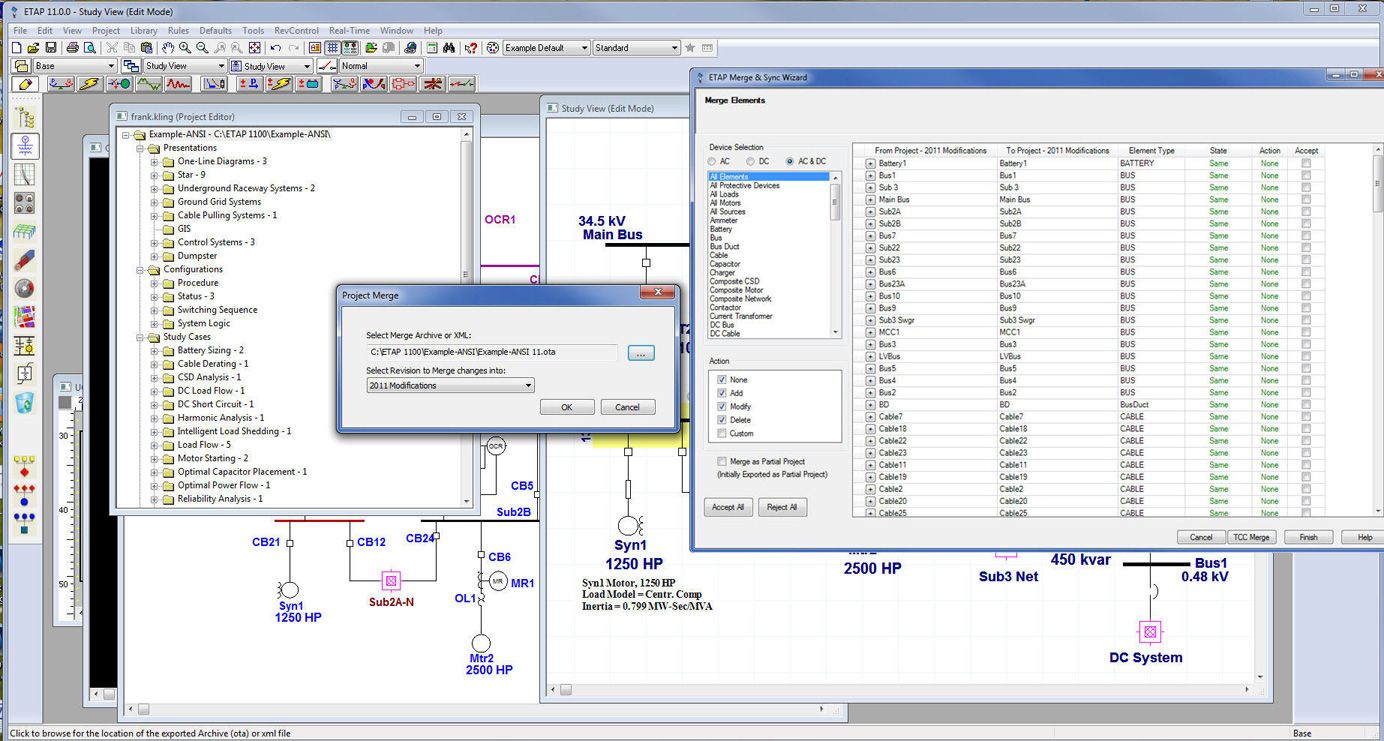Open the File menu
The image size is (1384, 741).
coord(20,31)
